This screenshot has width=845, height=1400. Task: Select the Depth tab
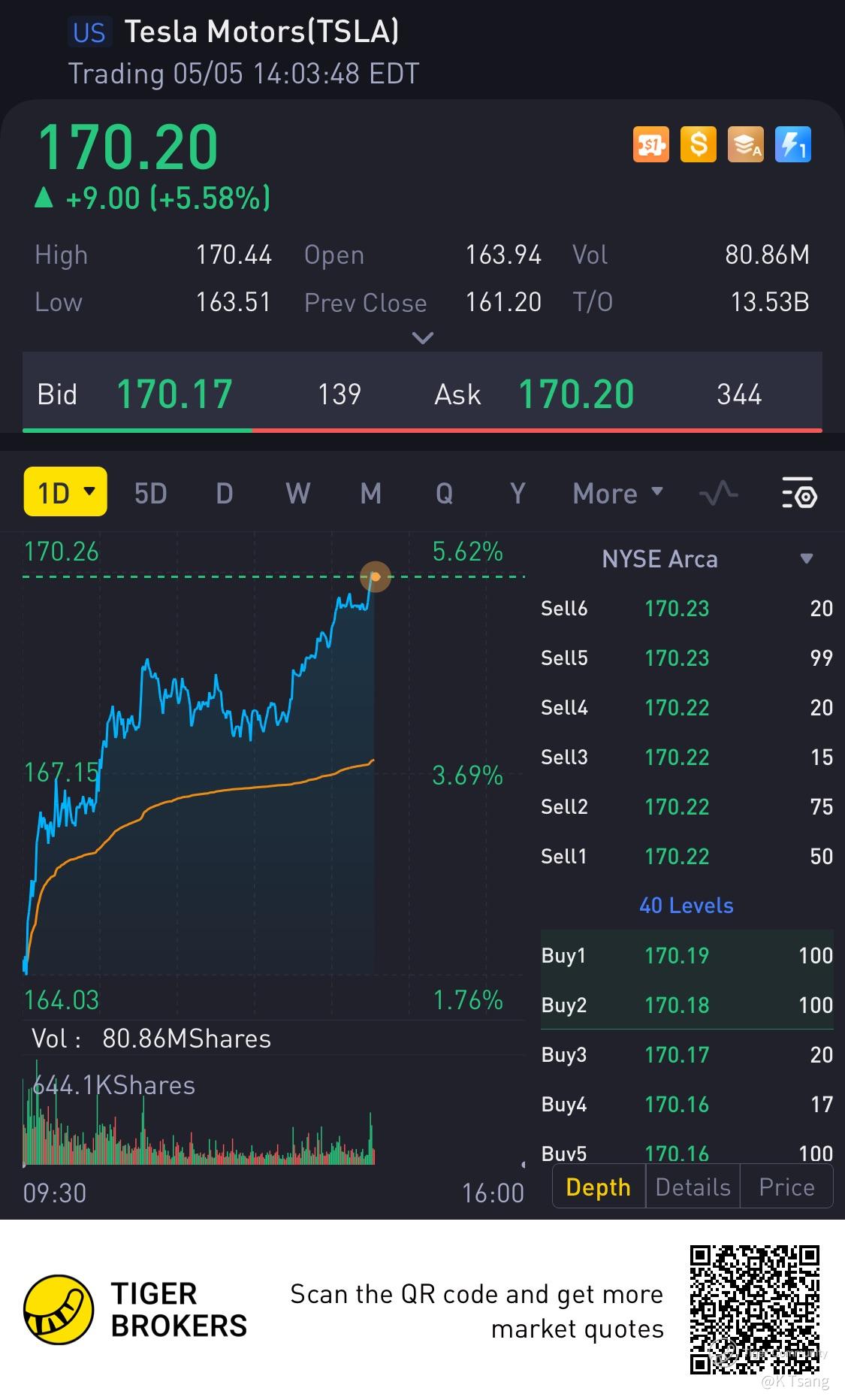(599, 1187)
